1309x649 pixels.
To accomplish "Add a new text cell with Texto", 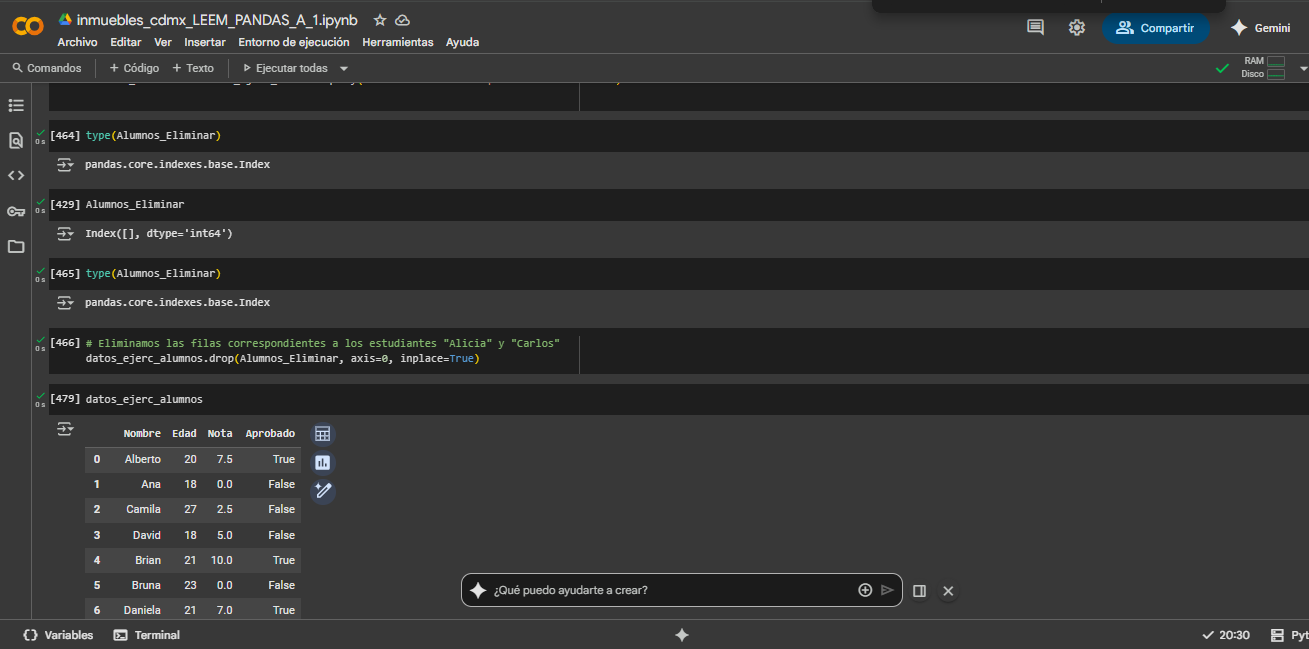I will (x=193, y=68).
